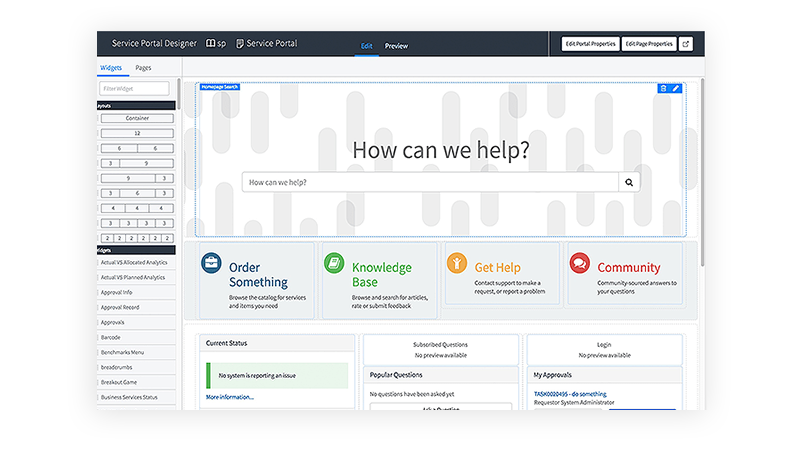Select the 2-2-2-2-2-2 column layout
This screenshot has width=800, height=457.
point(137,238)
